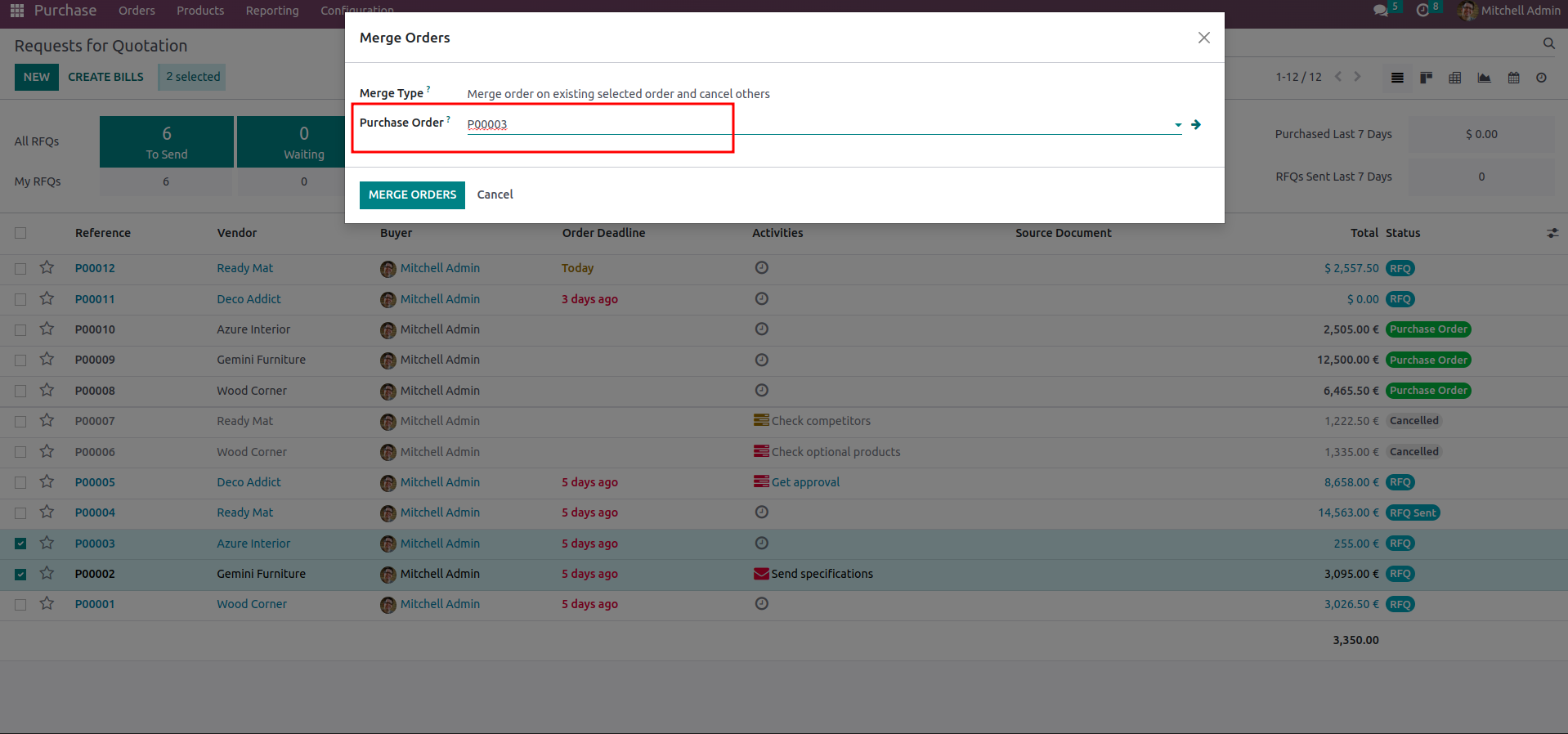The height and width of the screenshot is (734, 1568).
Task: Open the Products menu
Action: 200,11
